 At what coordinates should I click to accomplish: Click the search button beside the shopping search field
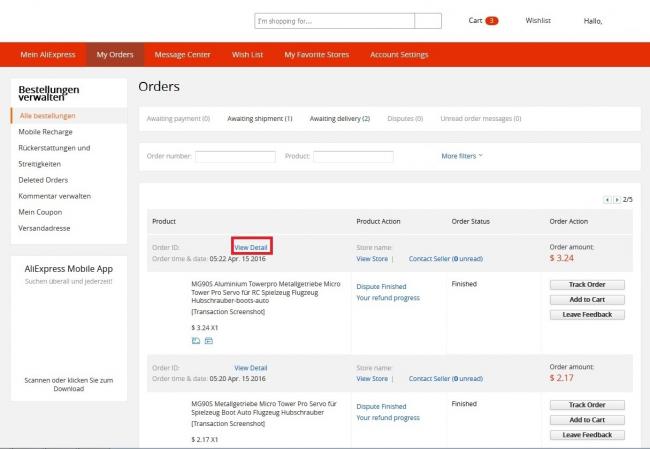coord(428,21)
